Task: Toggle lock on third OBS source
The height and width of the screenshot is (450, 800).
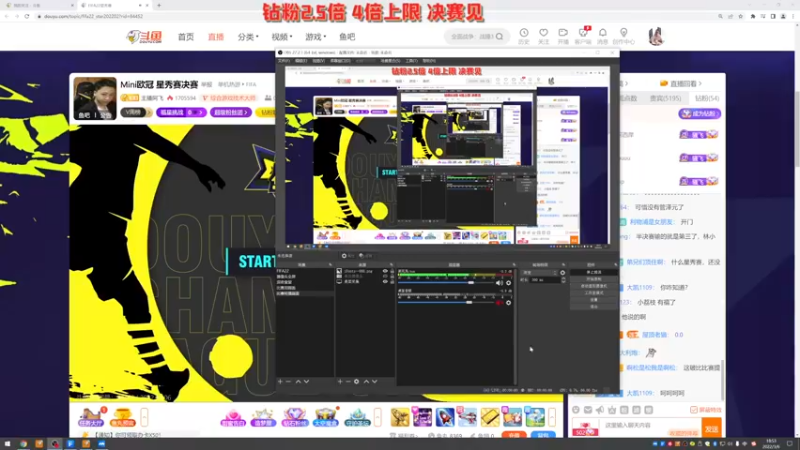Action: (392, 281)
